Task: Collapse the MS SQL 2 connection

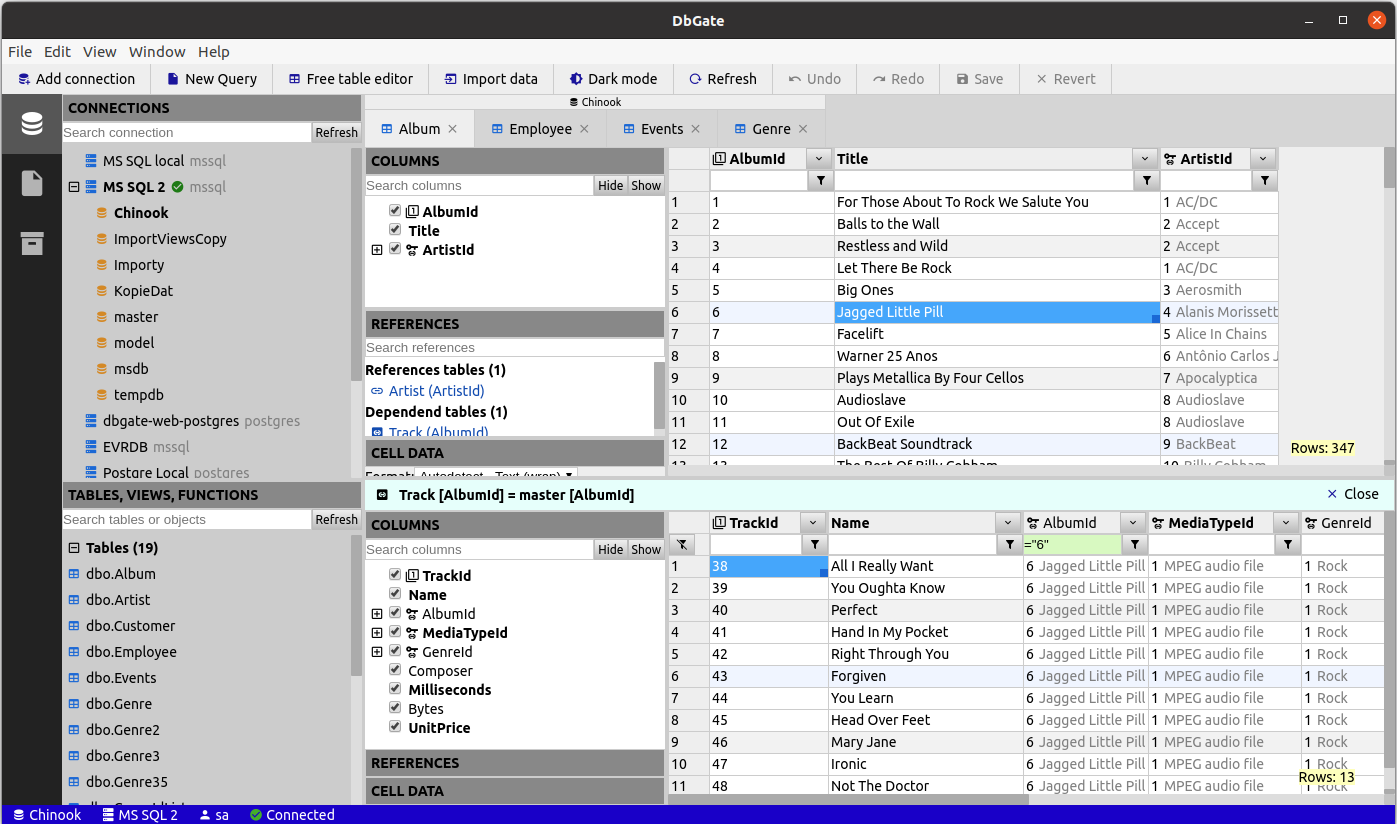Action: pyautogui.click(x=74, y=187)
